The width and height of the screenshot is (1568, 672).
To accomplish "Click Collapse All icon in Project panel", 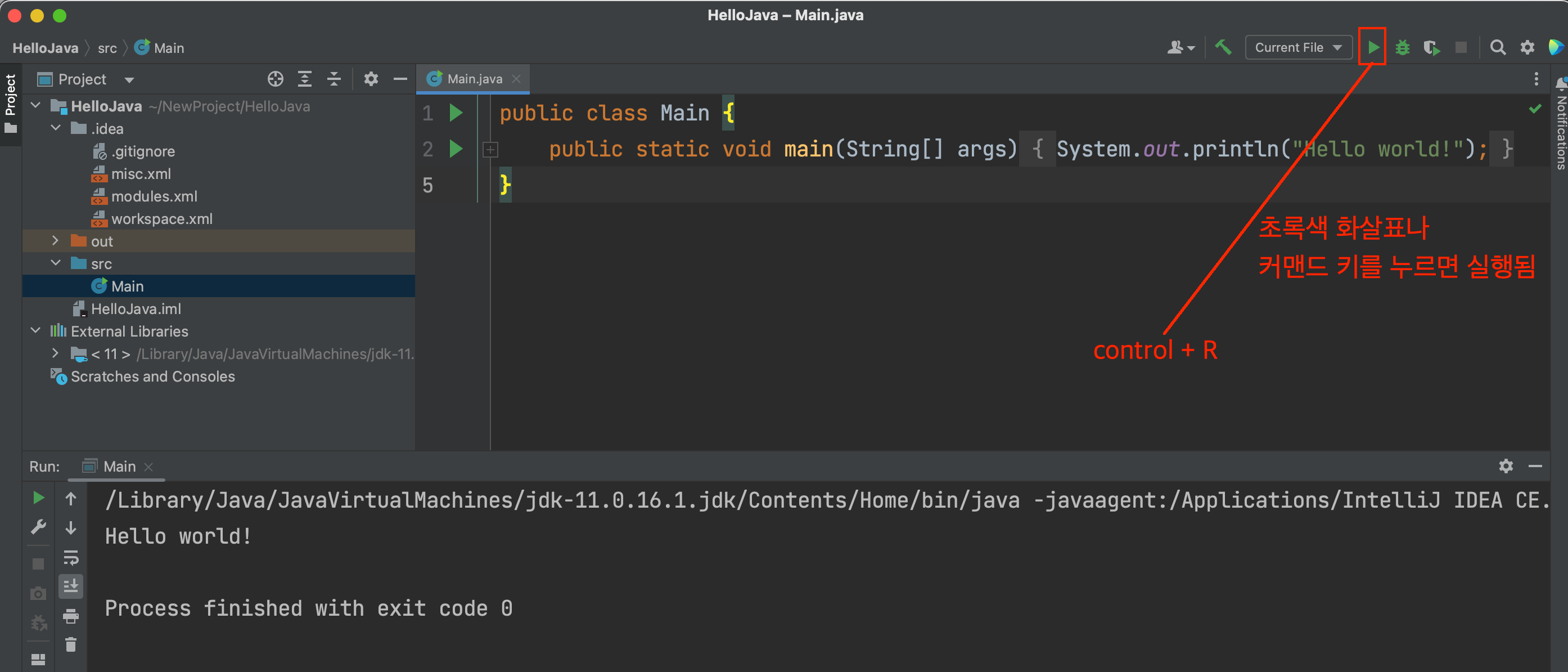I will 334,79.
